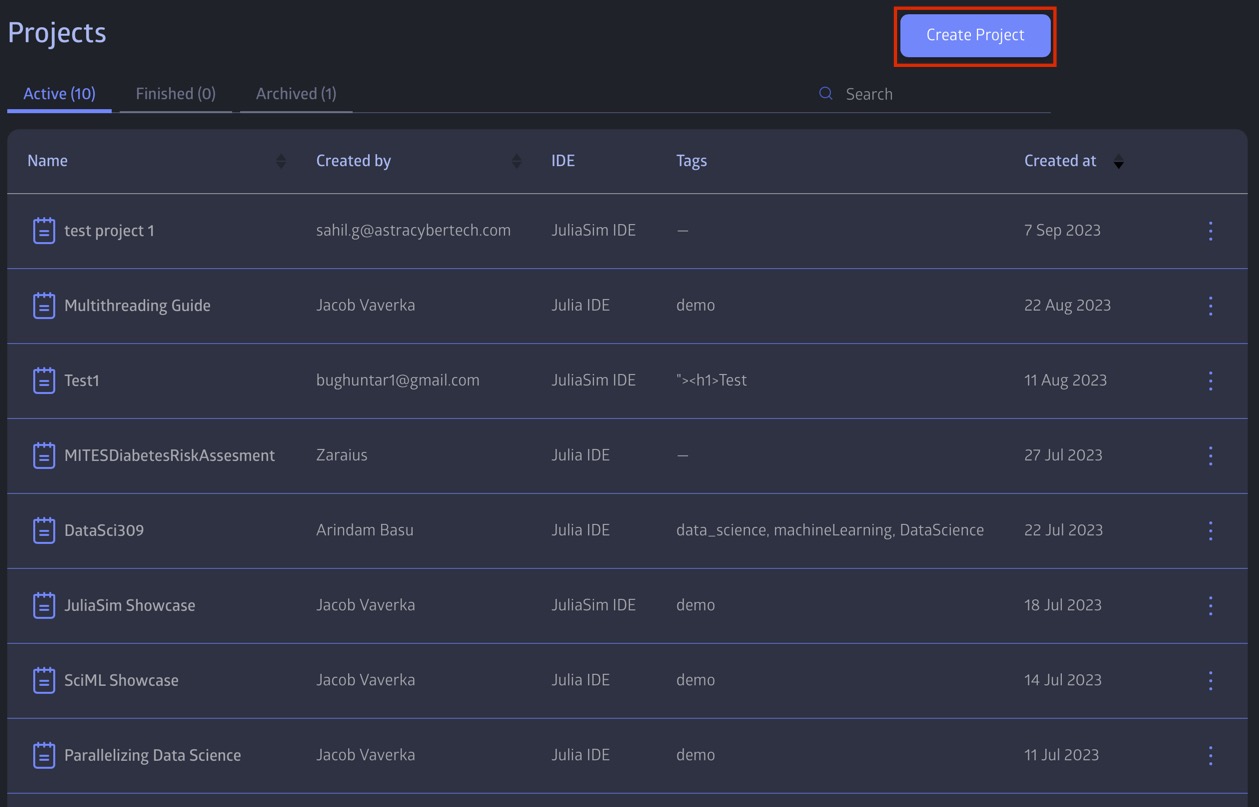This screenshot has width=1259, height=807.
Task: Click project icon next to JuliaSim Showcase
Action: 44,606
